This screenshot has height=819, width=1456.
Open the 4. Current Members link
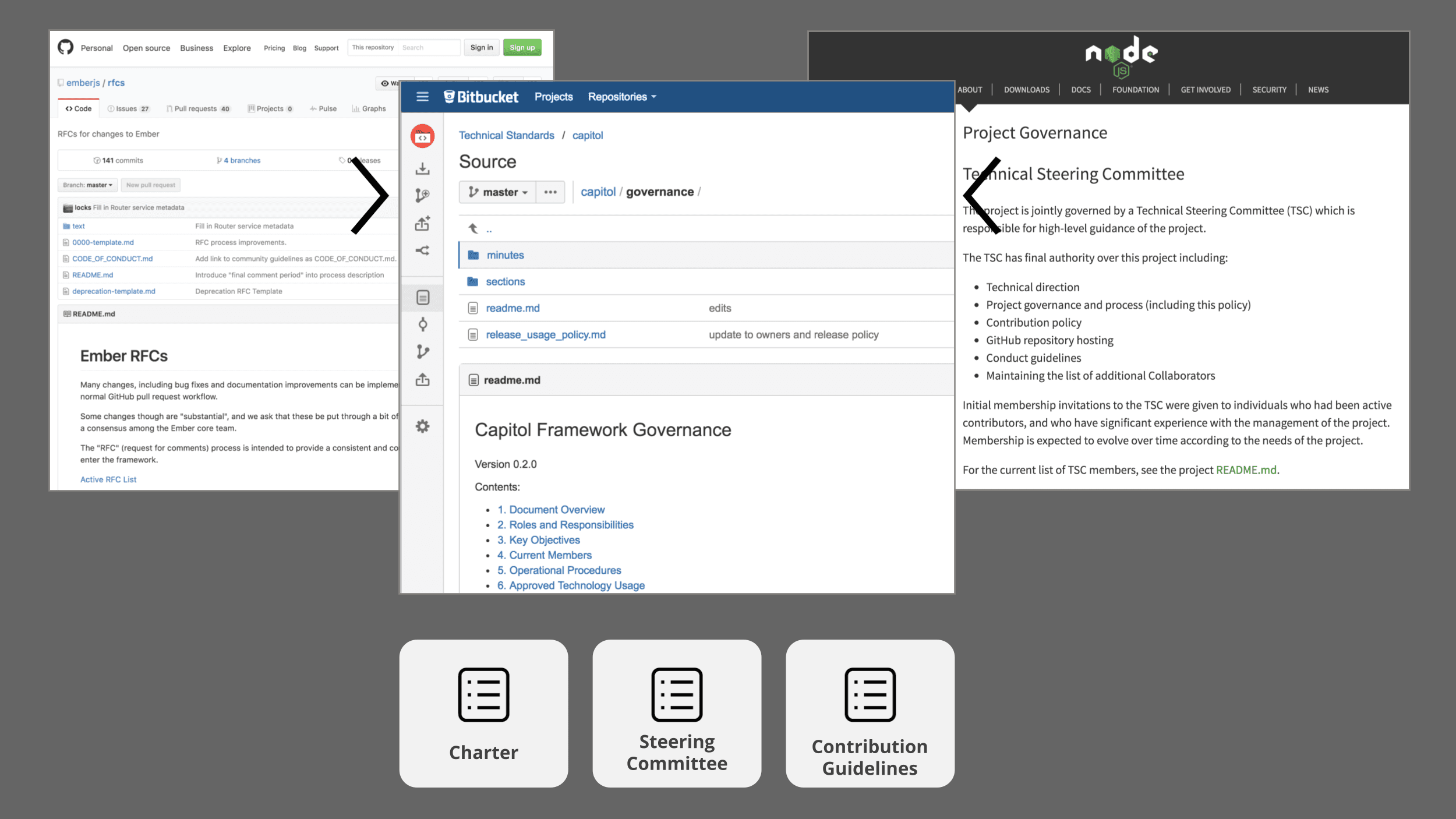[544, 555]
